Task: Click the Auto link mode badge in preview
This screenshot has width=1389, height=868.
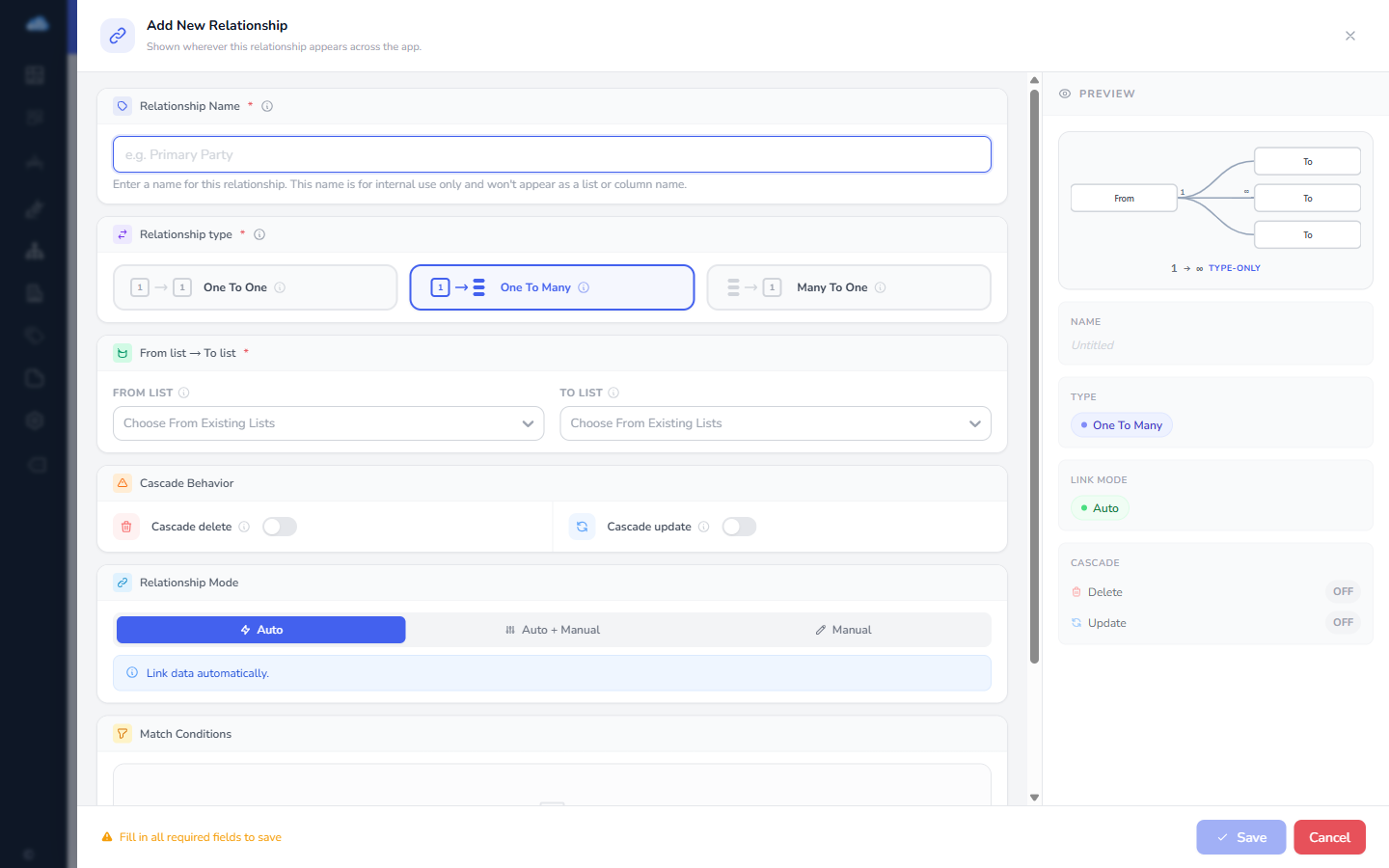Action: click(1100, 508)
